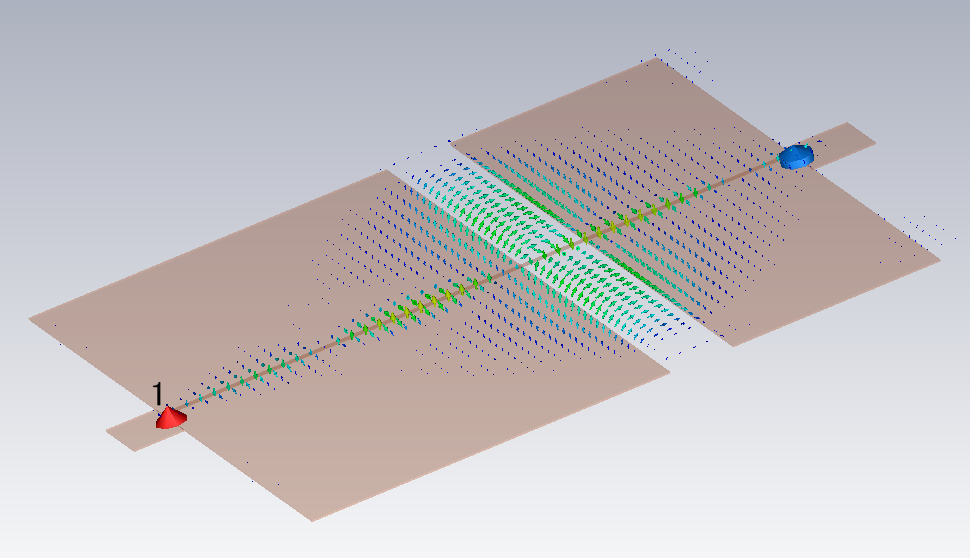Select the blue port marker on the line
The height and width of the screenshot is (558, 970).
(797, 156)
